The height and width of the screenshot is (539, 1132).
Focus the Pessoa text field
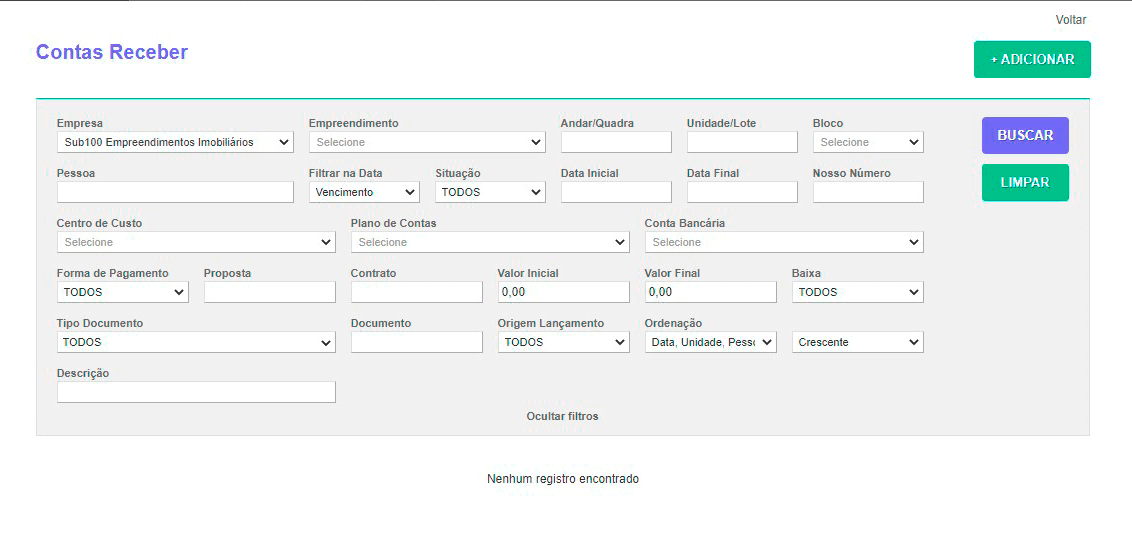coord(175,192)
